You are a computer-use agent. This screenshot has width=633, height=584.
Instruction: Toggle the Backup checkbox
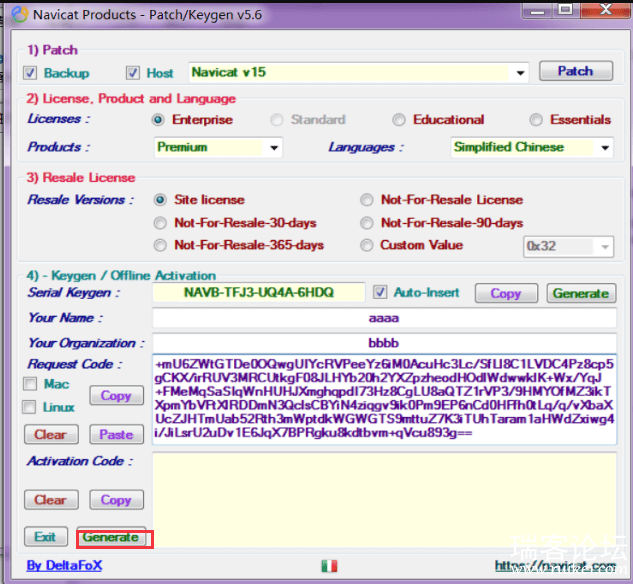[30, 73]
